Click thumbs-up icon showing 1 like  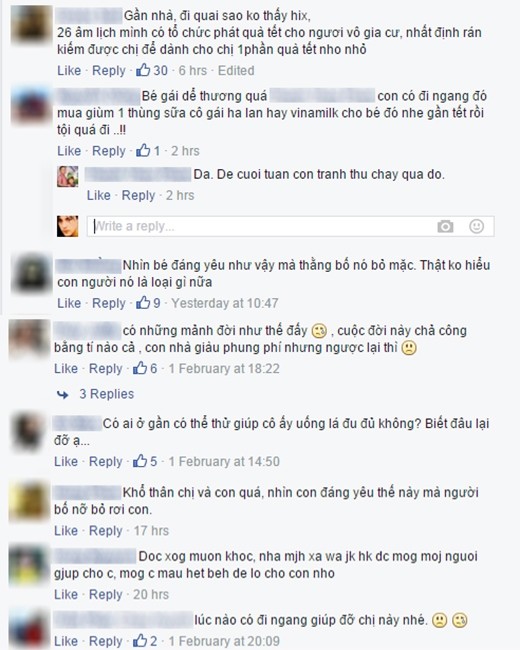click(x=143, y=150)
